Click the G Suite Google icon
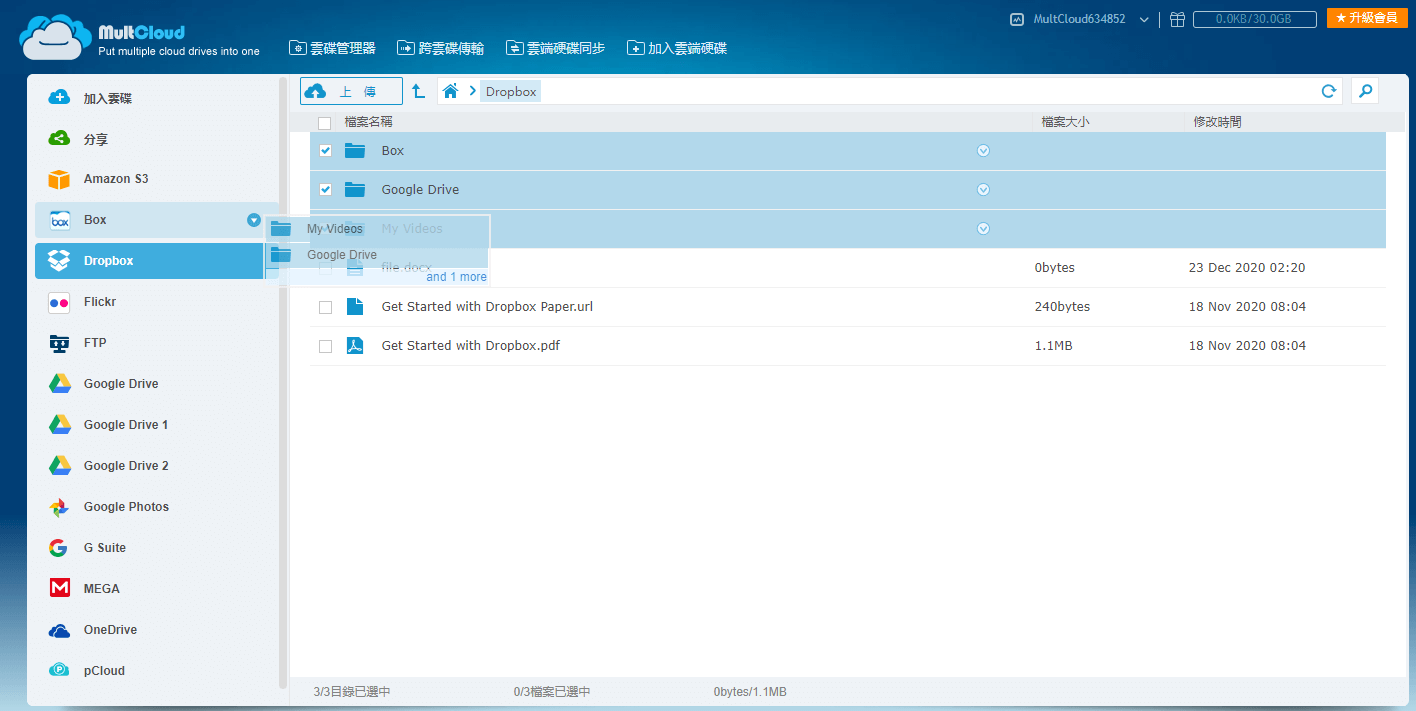 [60, 548]
